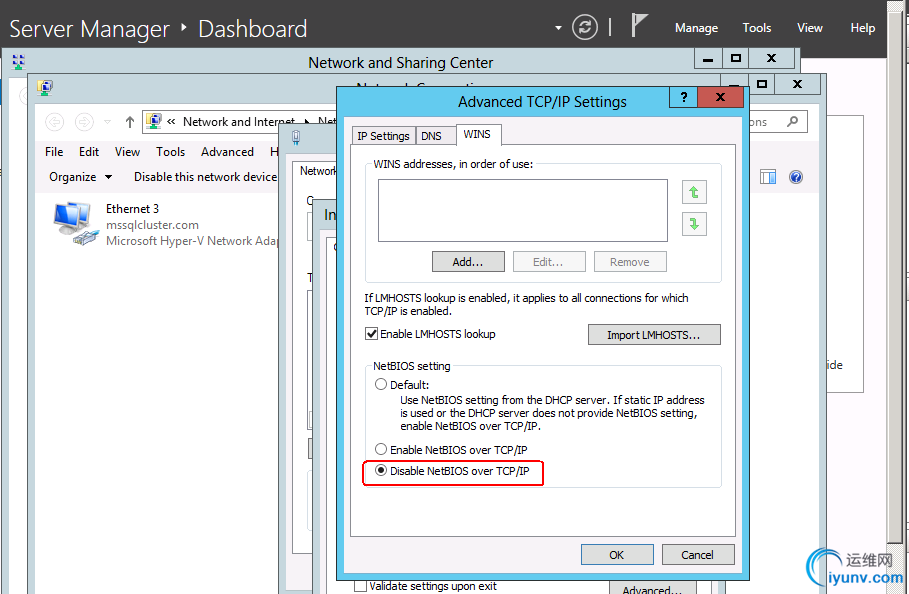909x594 pixels.
Task: Click Network and Internet in the address bar
Action: 239,122
